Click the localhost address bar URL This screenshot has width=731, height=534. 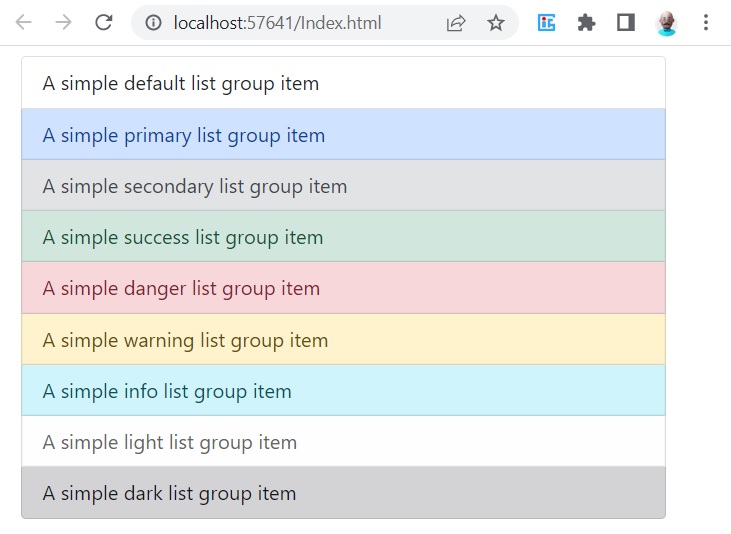coord(277,23)
